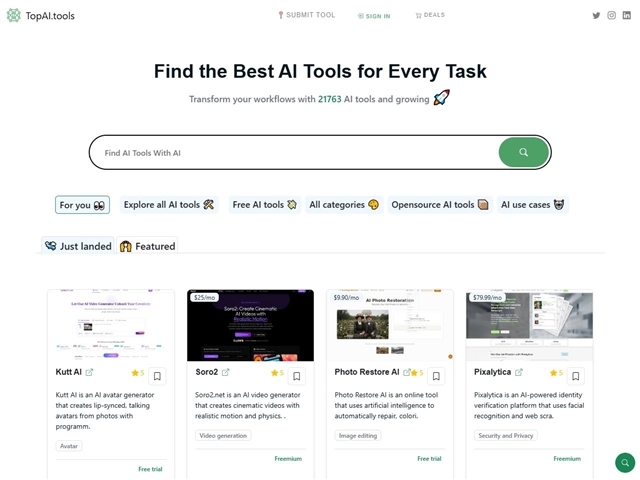Viewport: 640px width, 480px height.
Task: Select Opensource AI tools filter
Action: point(440,205)
